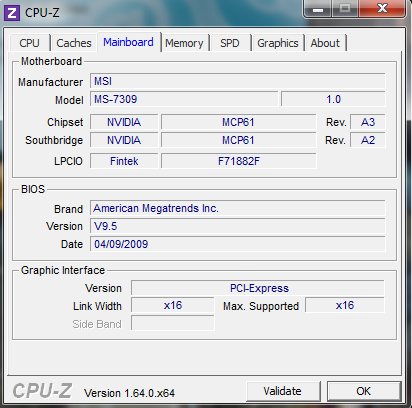This screenshot has width=412, height=408.
Task: Click BIOS Brand American Megatrends Inc. field
Action: pyautogui.click(x=237, y=208)
